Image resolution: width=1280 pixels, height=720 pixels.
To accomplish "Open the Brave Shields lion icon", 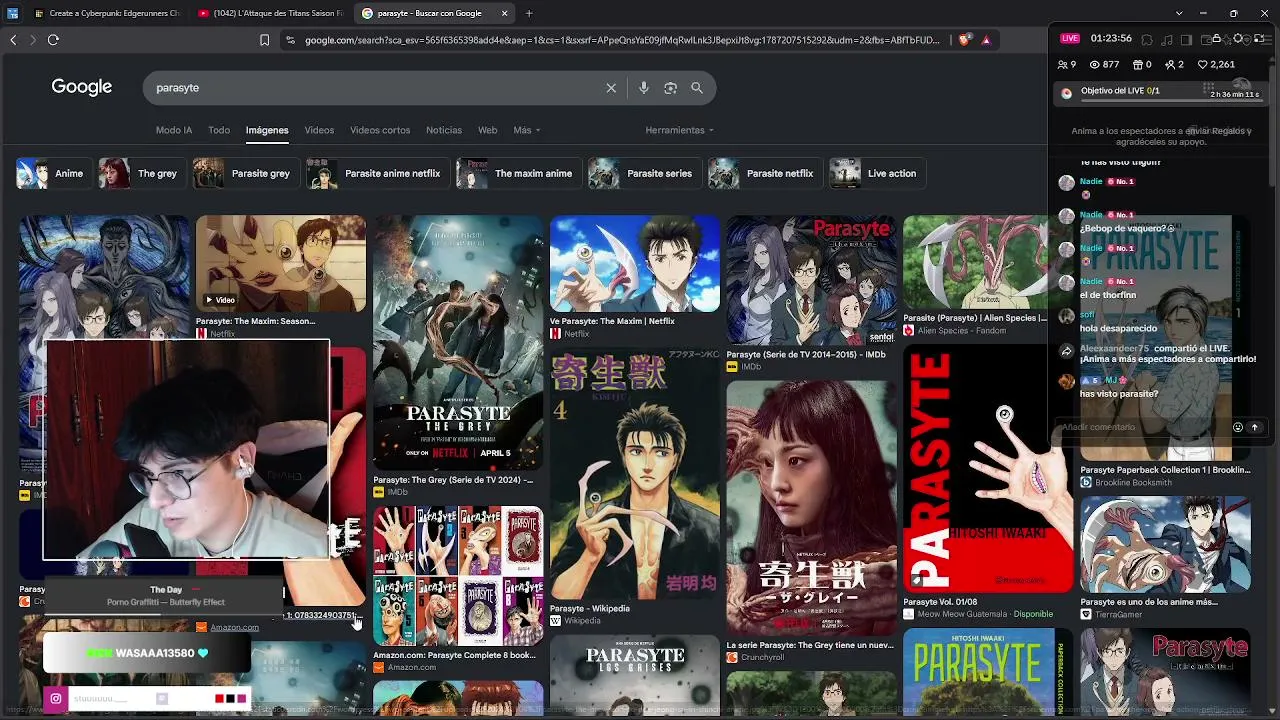I will pyautogui.click(x=964, y=40).
